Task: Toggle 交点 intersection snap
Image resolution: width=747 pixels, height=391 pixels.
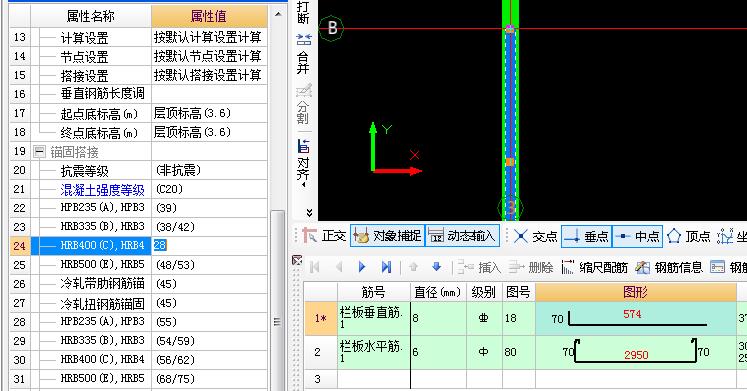Action: click(x=535, y=236)
